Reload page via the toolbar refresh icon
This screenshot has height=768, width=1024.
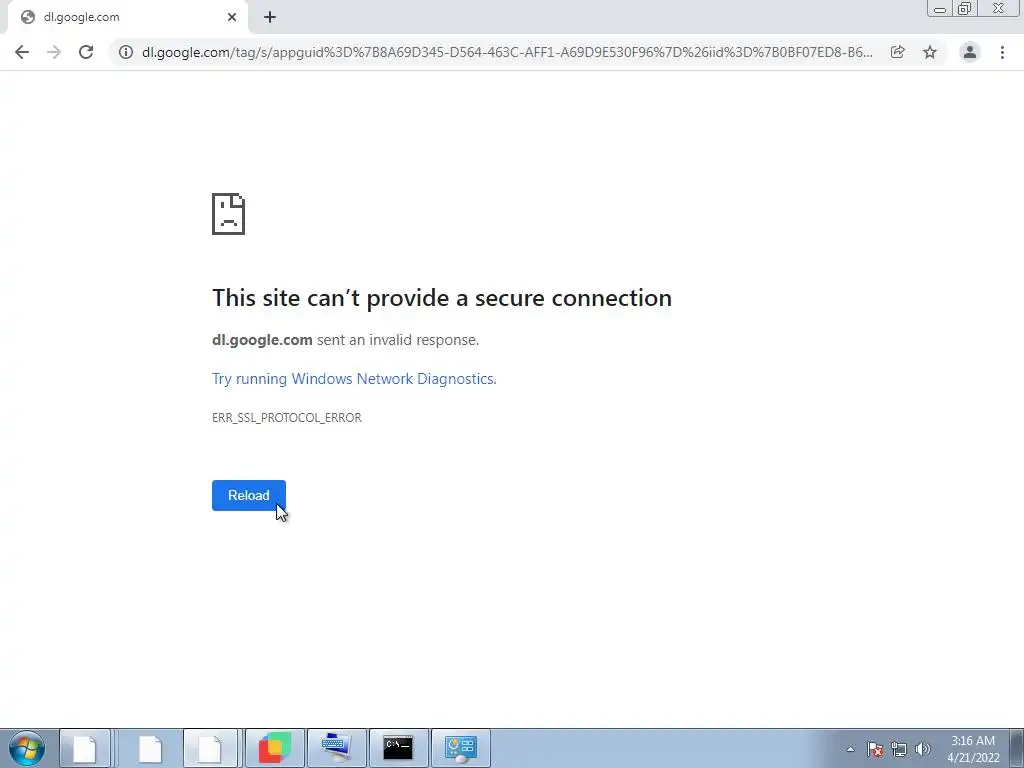pyautogui.click(x=86, y=52)
